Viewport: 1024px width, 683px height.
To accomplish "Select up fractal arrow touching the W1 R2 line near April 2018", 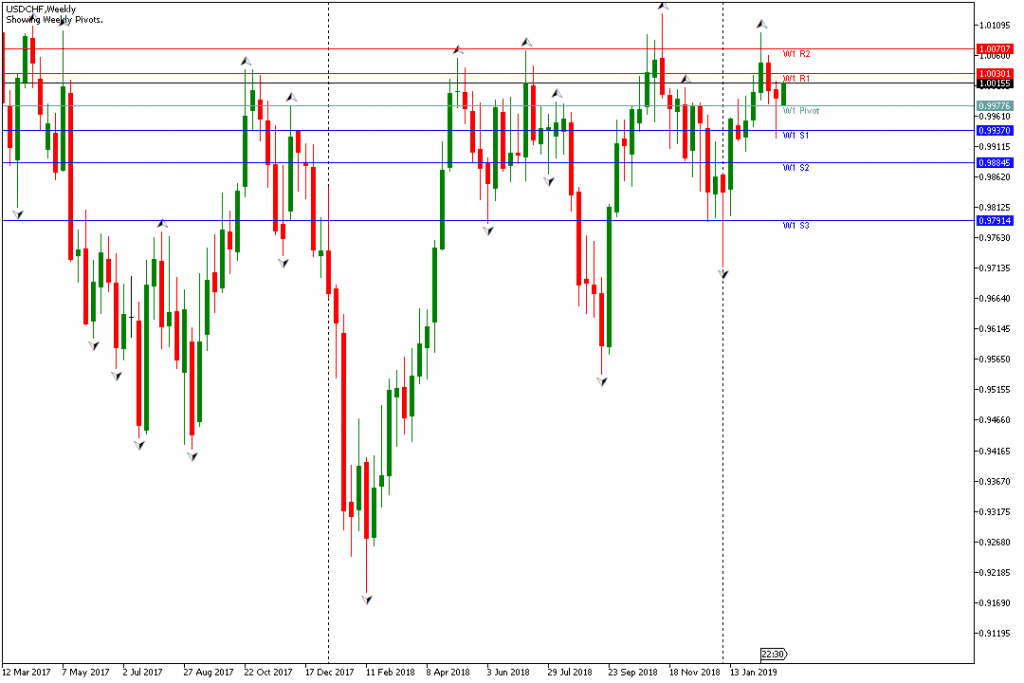I will pos(458,48).
